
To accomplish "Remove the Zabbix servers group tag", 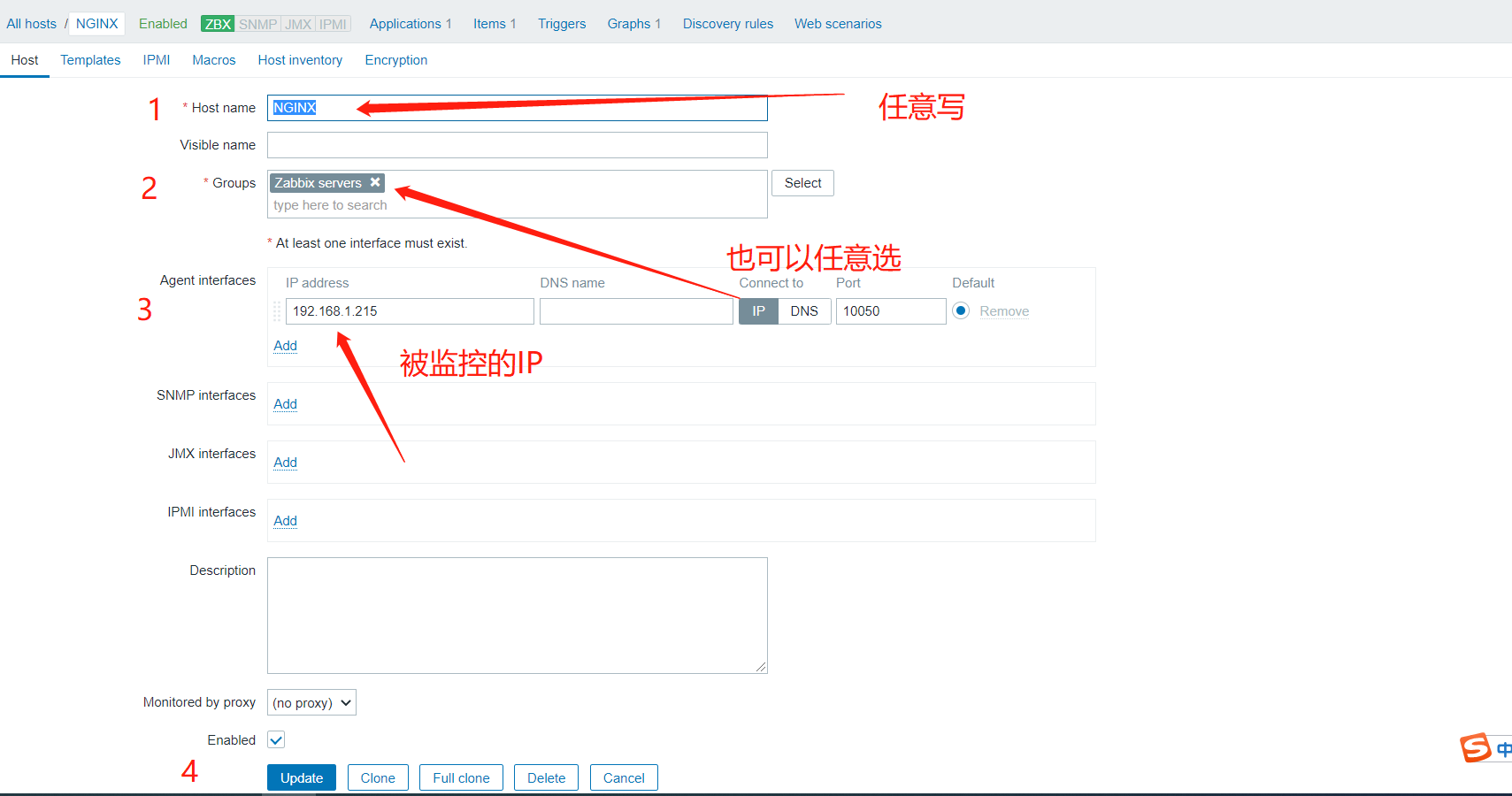I will click(x=375, y=182).
